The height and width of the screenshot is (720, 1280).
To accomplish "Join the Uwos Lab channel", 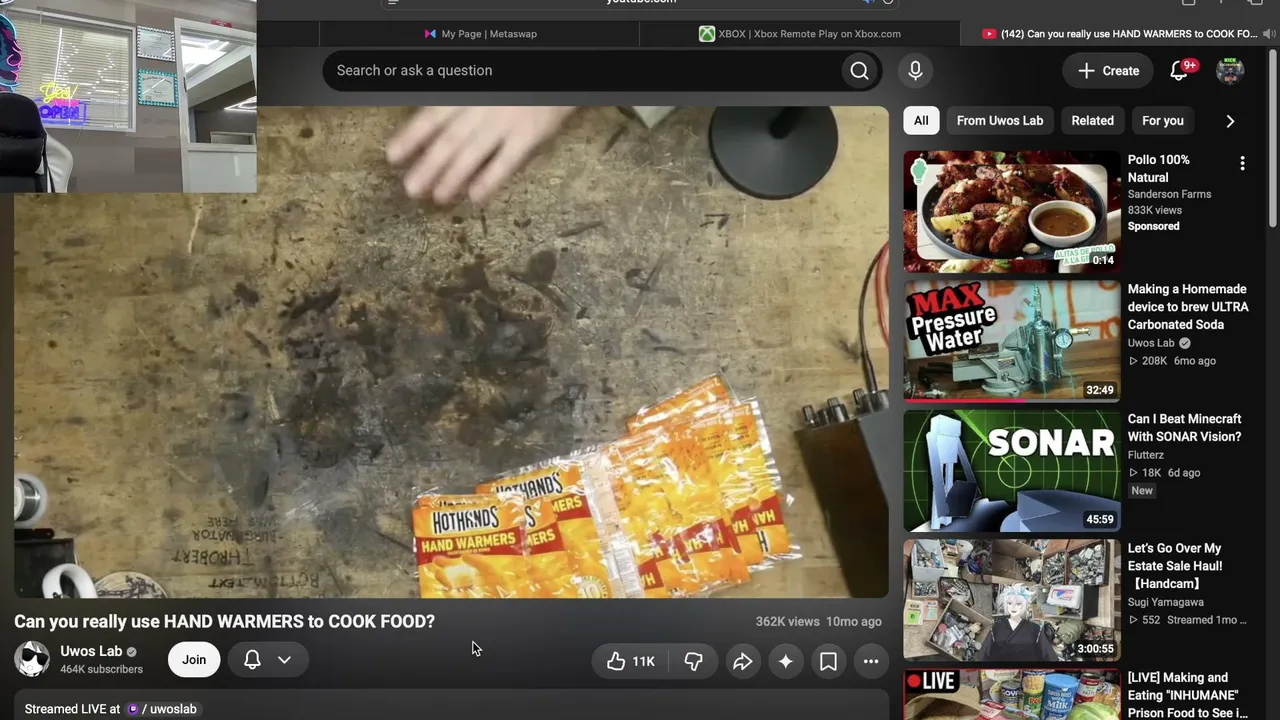I will coord(194,660).
